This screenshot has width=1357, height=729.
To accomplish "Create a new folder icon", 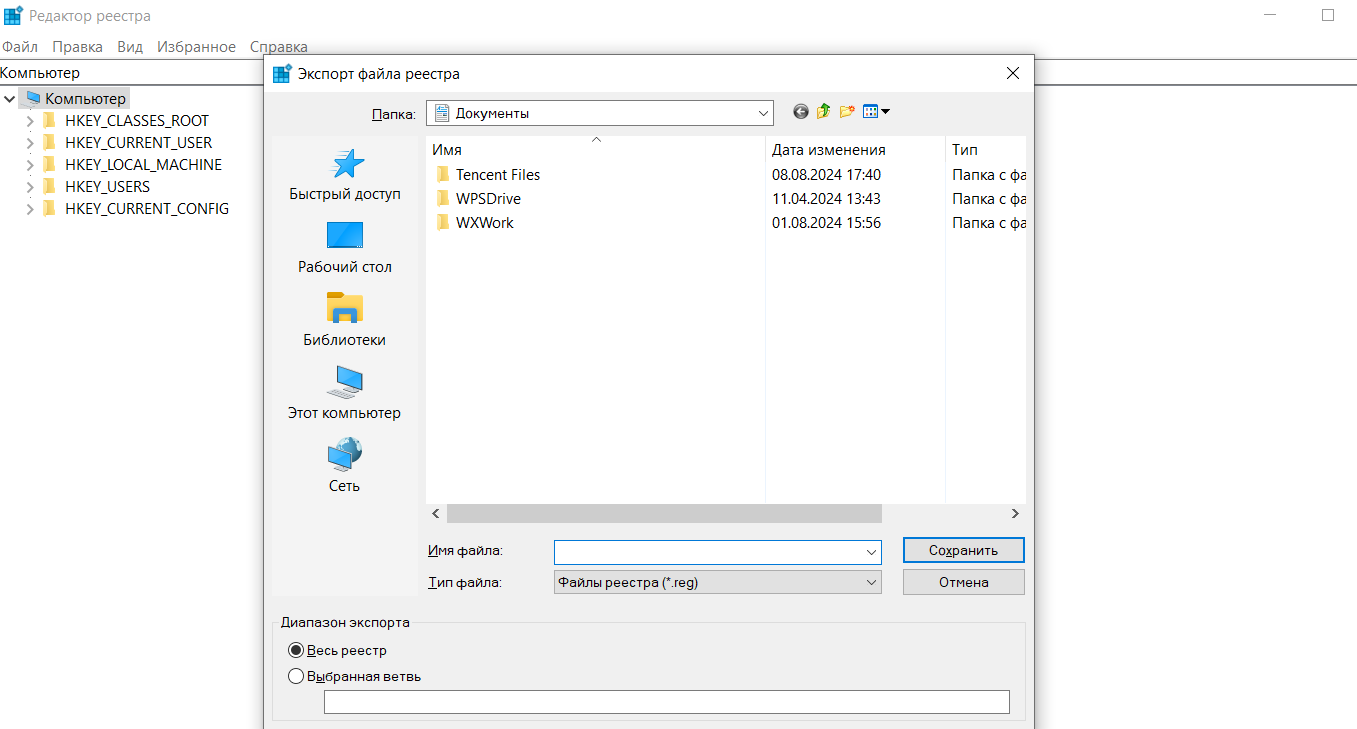I will click(x=847, y=112).
